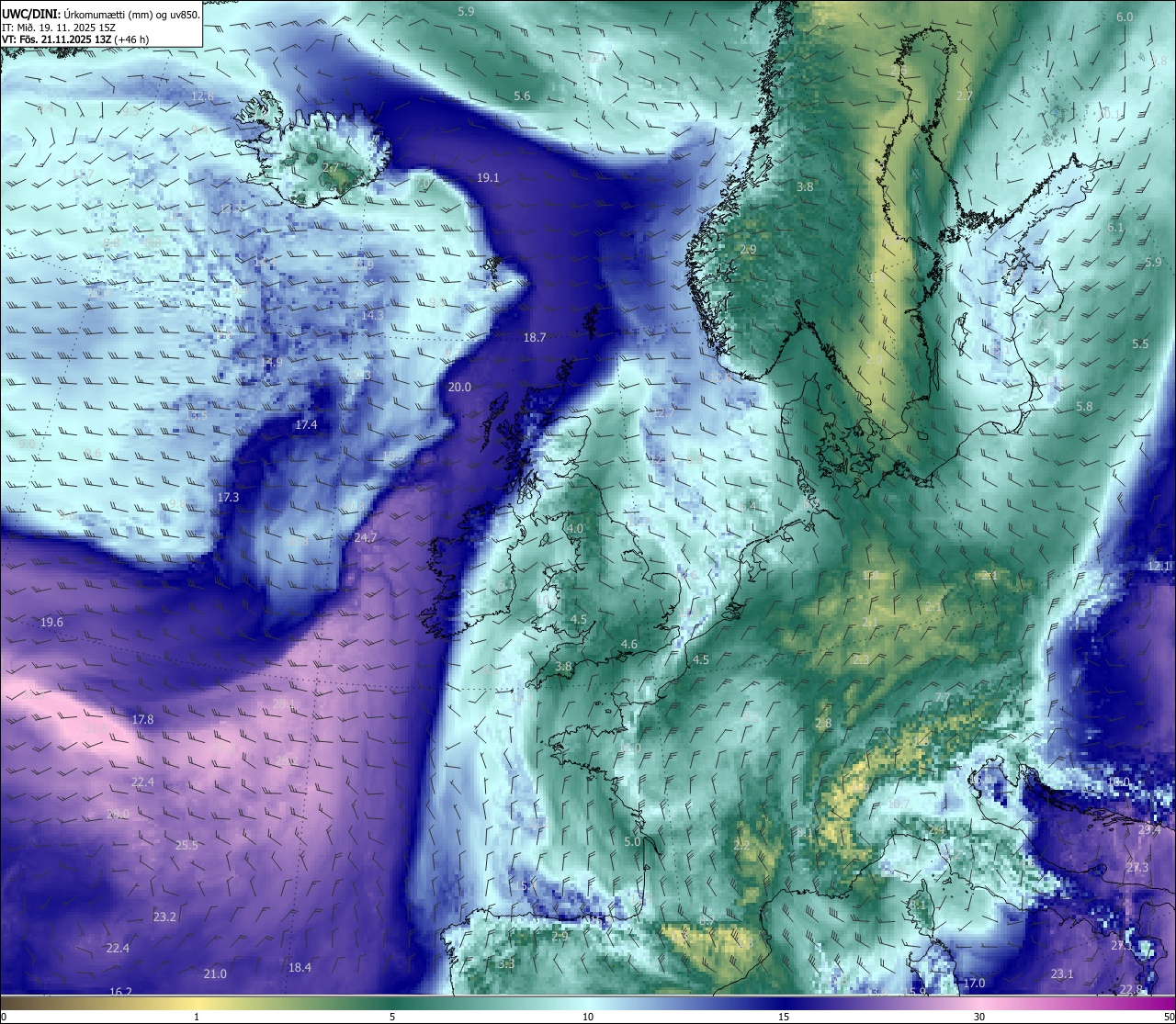1176x1024 pixels.
Task: Click the 12.8 value northwest of Iceland
Action: [202, 96]
